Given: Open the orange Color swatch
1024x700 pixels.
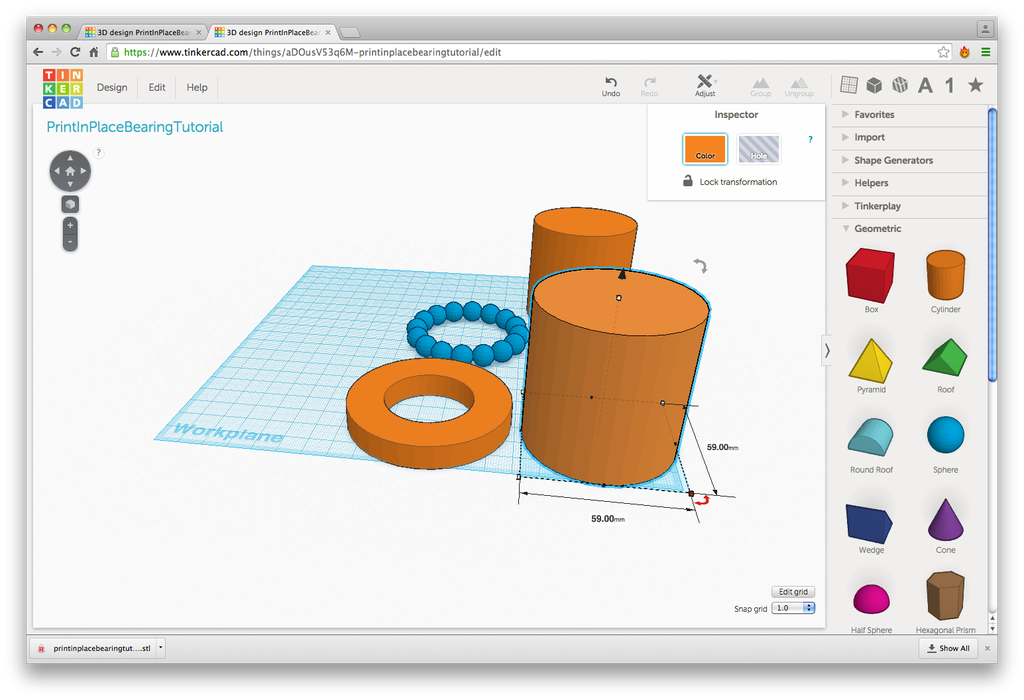Looking at the screenshot, I should click(705, 149).
